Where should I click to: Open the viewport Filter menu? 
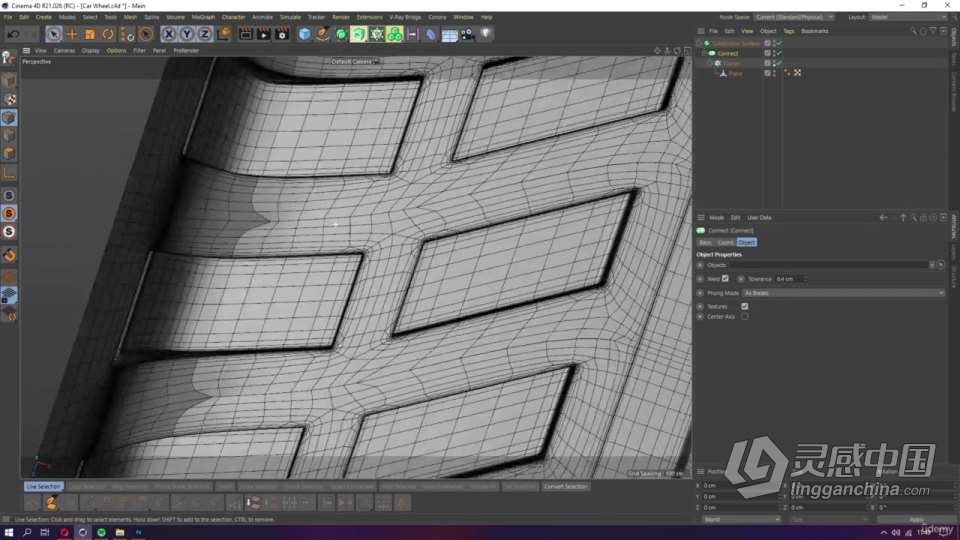tap(140, 51)
